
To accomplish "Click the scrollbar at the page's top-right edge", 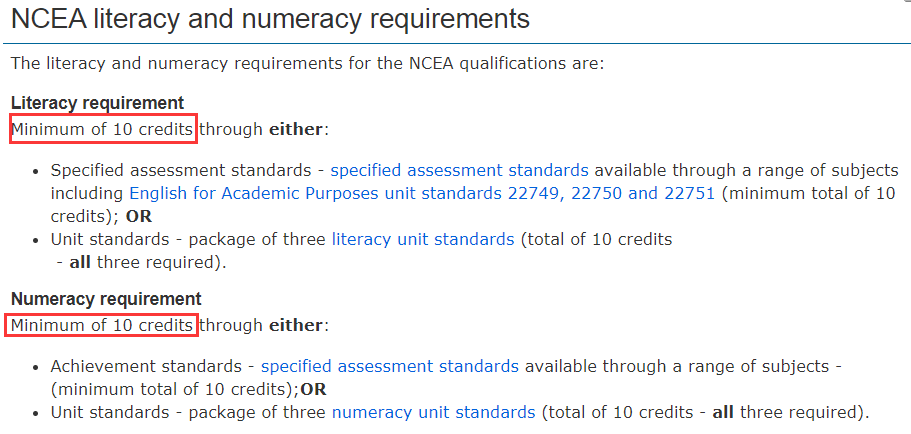I will [906, 3].
